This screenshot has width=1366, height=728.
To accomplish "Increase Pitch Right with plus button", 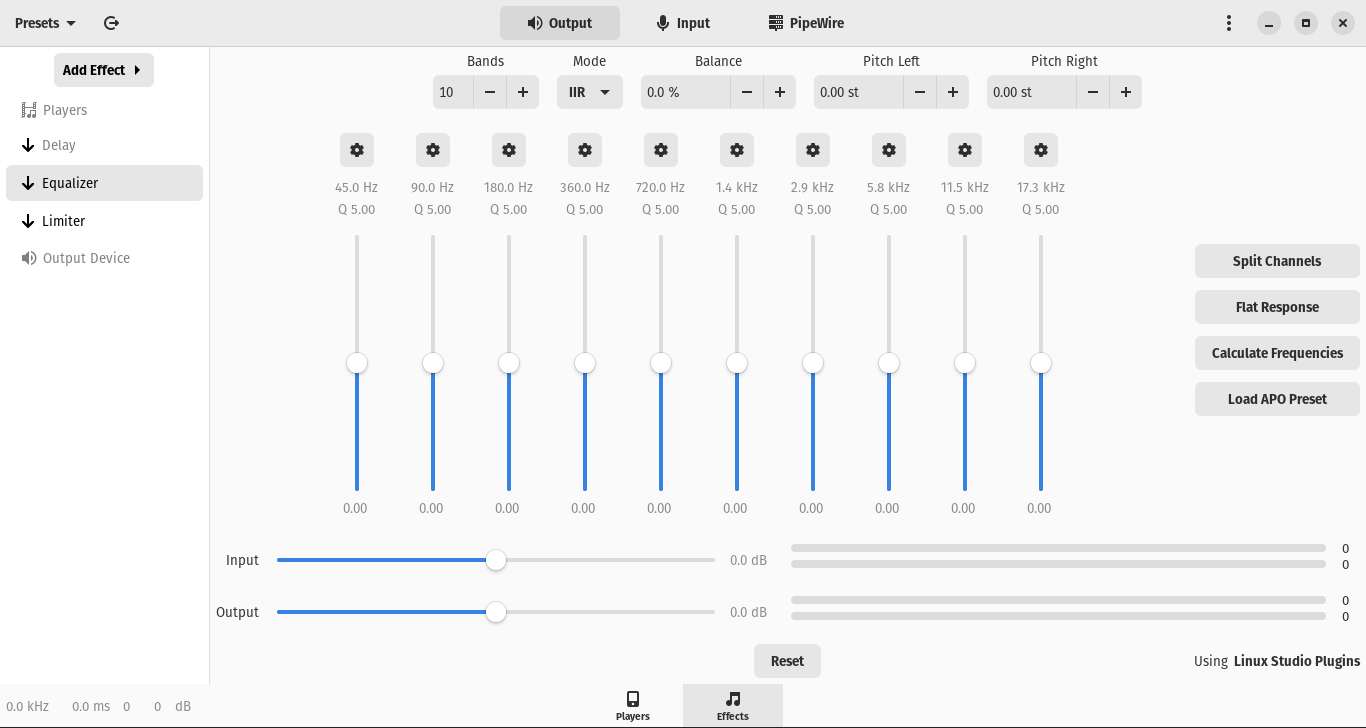I will (x=1125, y=92).
